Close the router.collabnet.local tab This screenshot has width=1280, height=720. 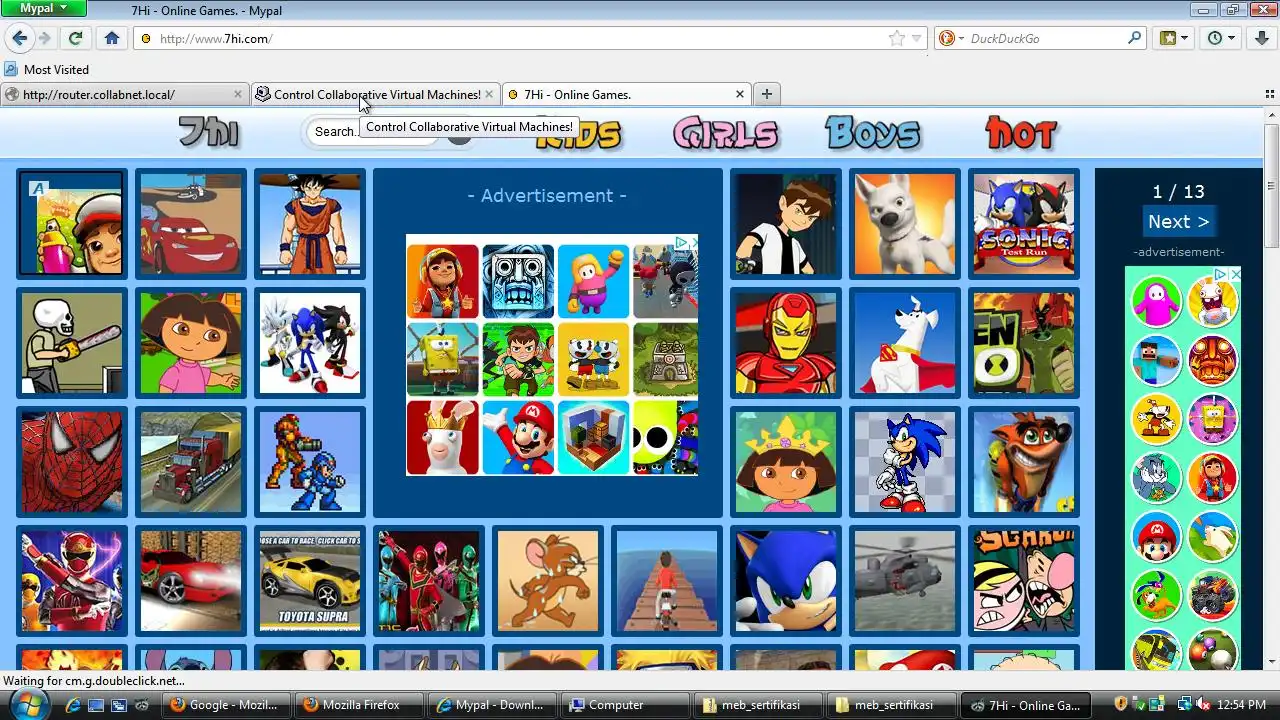237,94
